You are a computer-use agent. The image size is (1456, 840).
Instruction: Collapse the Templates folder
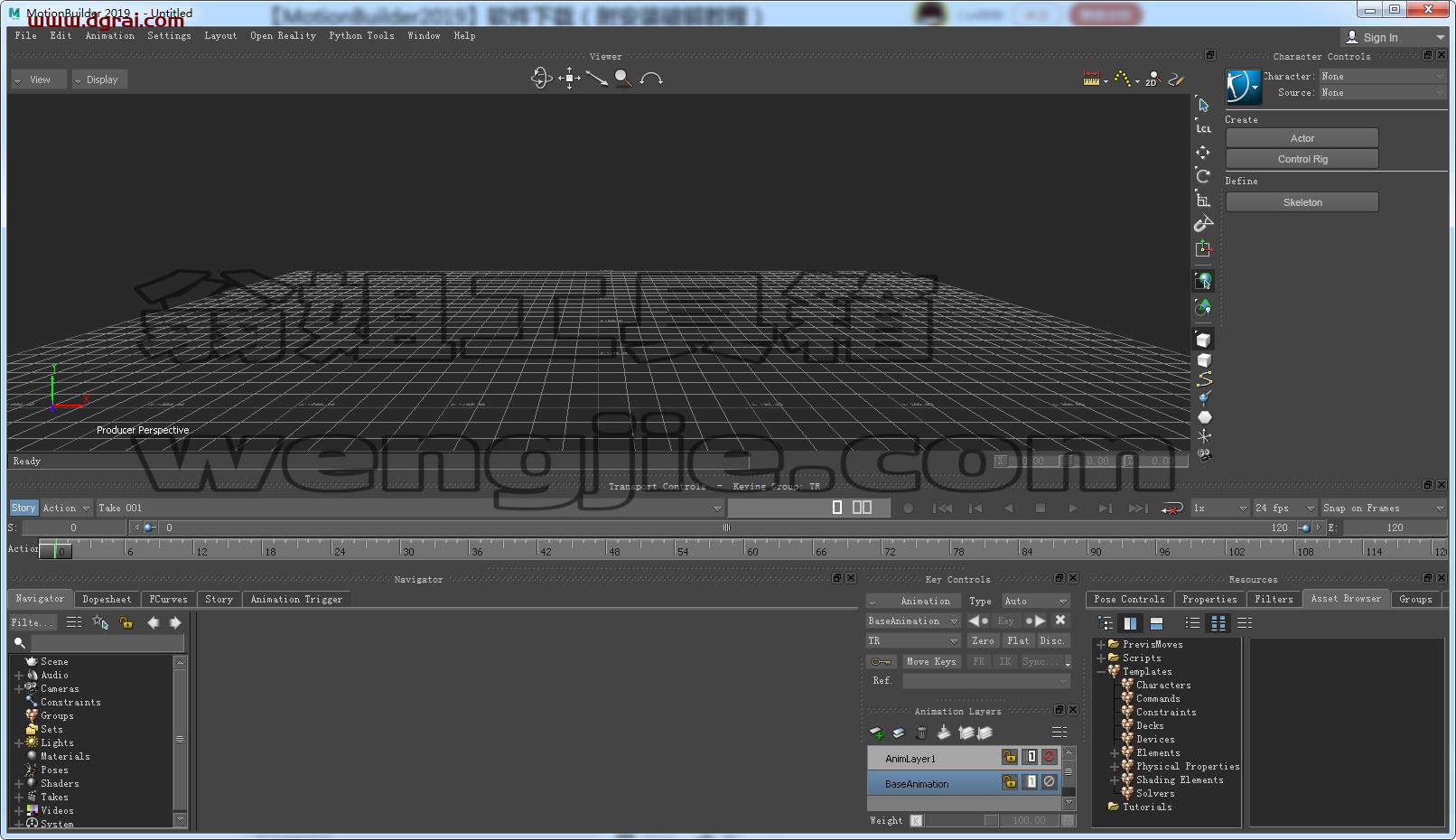pos(1100,672)
